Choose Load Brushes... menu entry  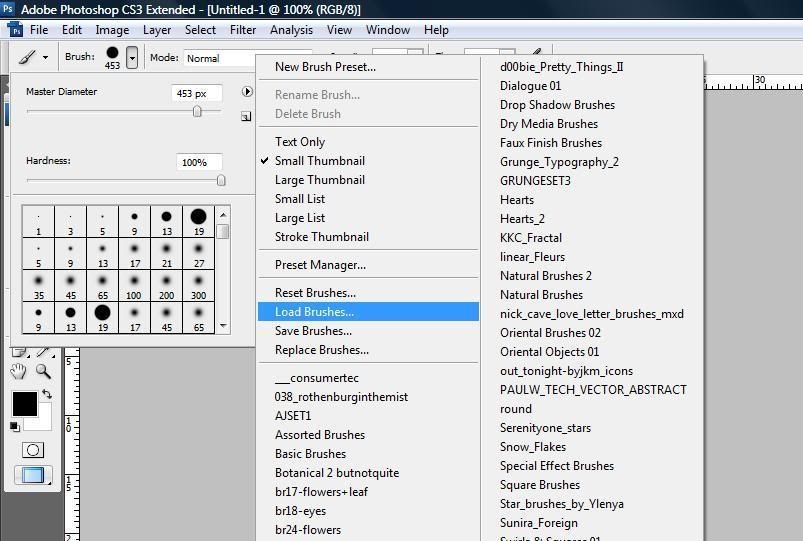(368, 312)
